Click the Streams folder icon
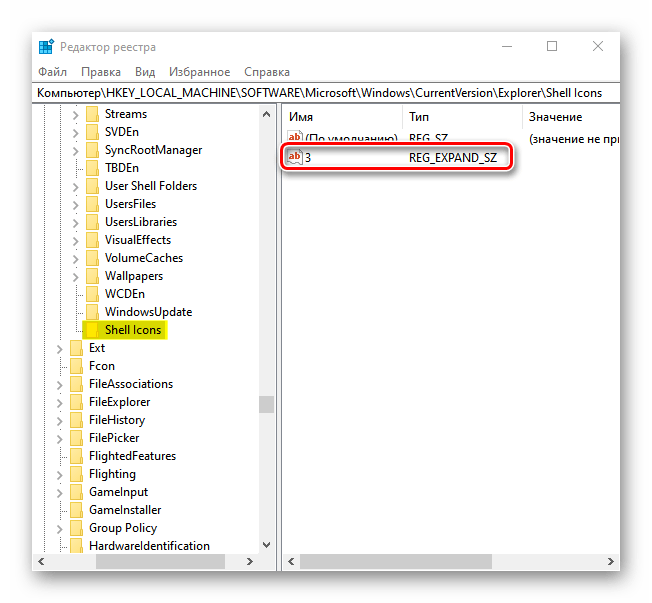Viewport: 652px width, 603px height. point(92,114)
